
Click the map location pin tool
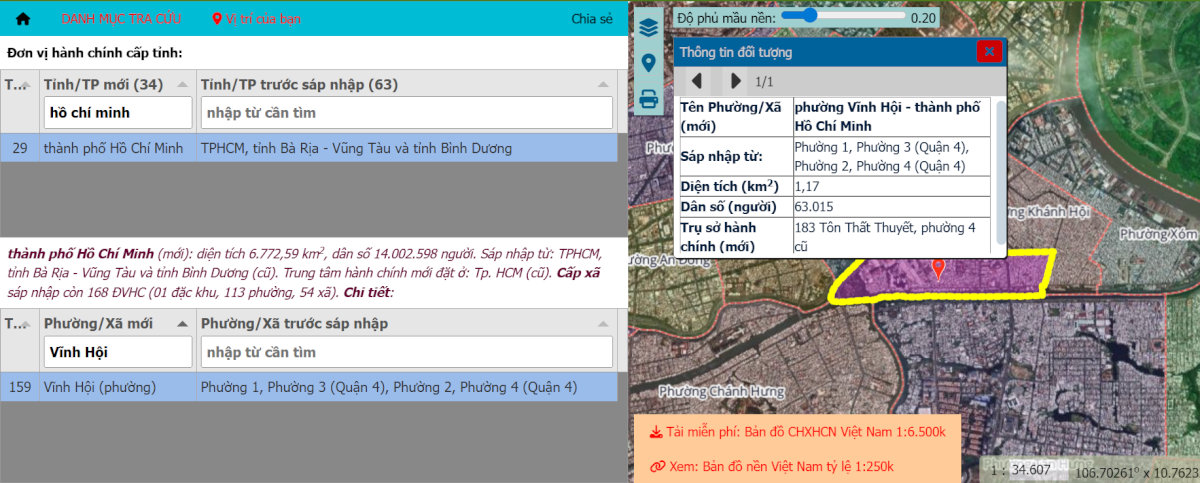649,63
